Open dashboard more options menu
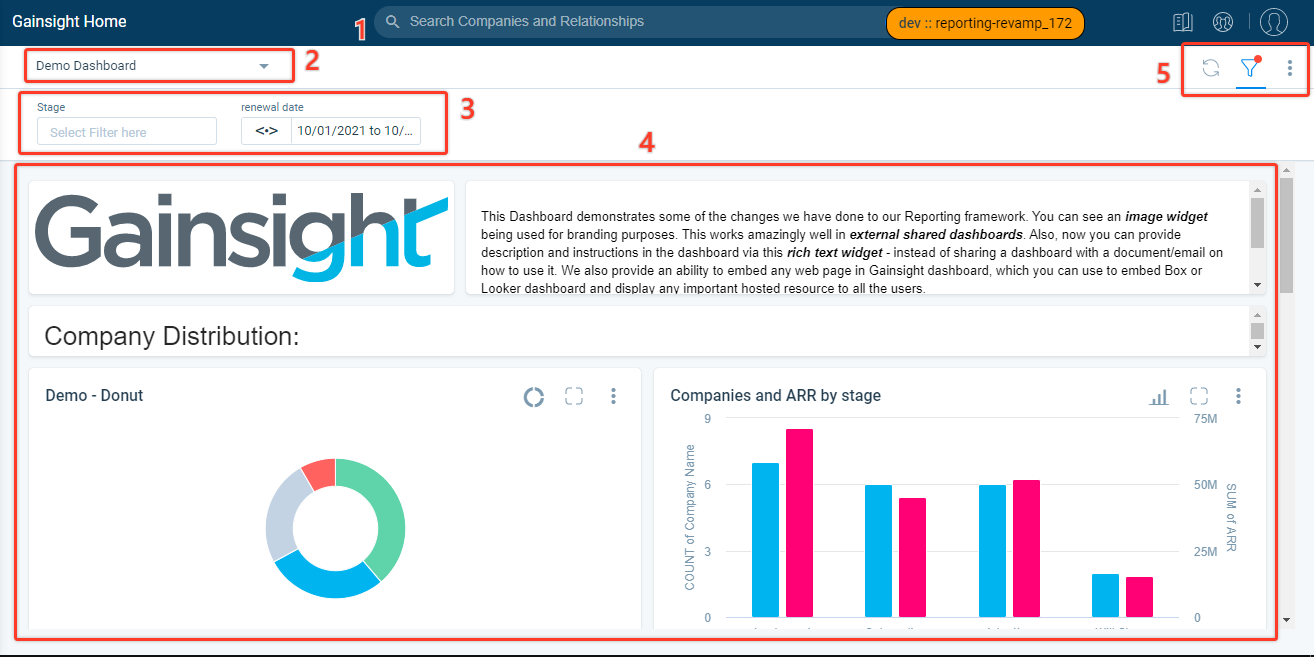The width and height of the screenshot is (1314, 657). (1290, 67)
